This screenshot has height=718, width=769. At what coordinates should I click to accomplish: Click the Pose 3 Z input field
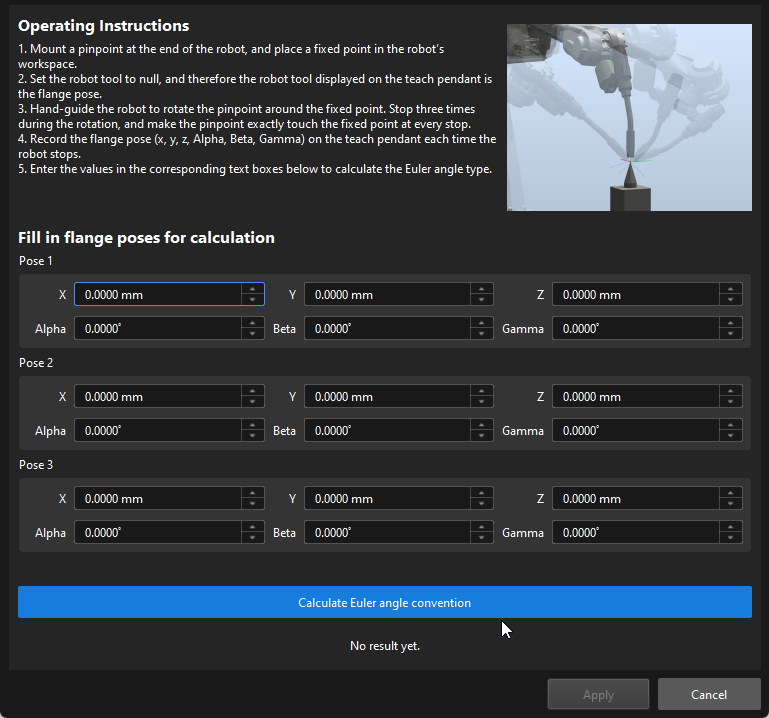[635, 499]
